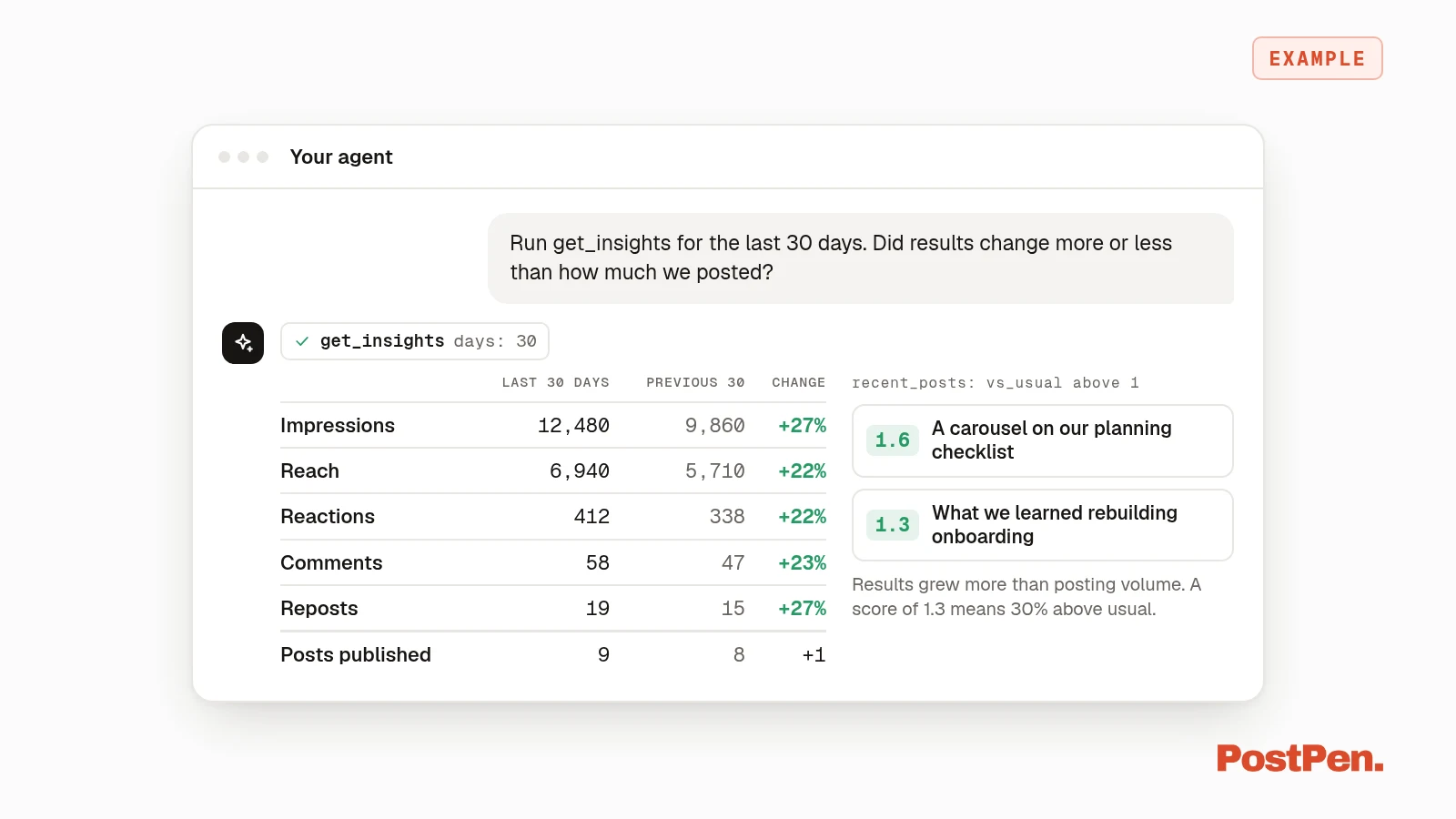Screen dimensions: 1456x819
Task: Click the 19 reposts value
Action: click(598, 609)
